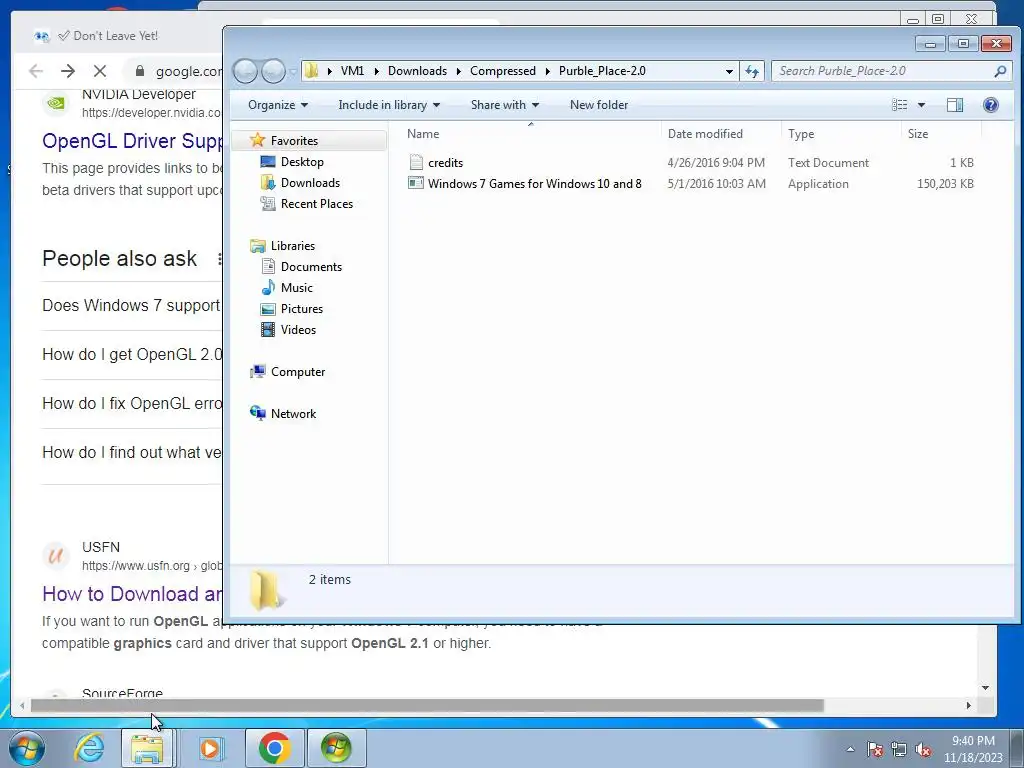The image size is (1024, 768).
Task: Open Windows Explorer taskbar button
Action: [148, 748]
